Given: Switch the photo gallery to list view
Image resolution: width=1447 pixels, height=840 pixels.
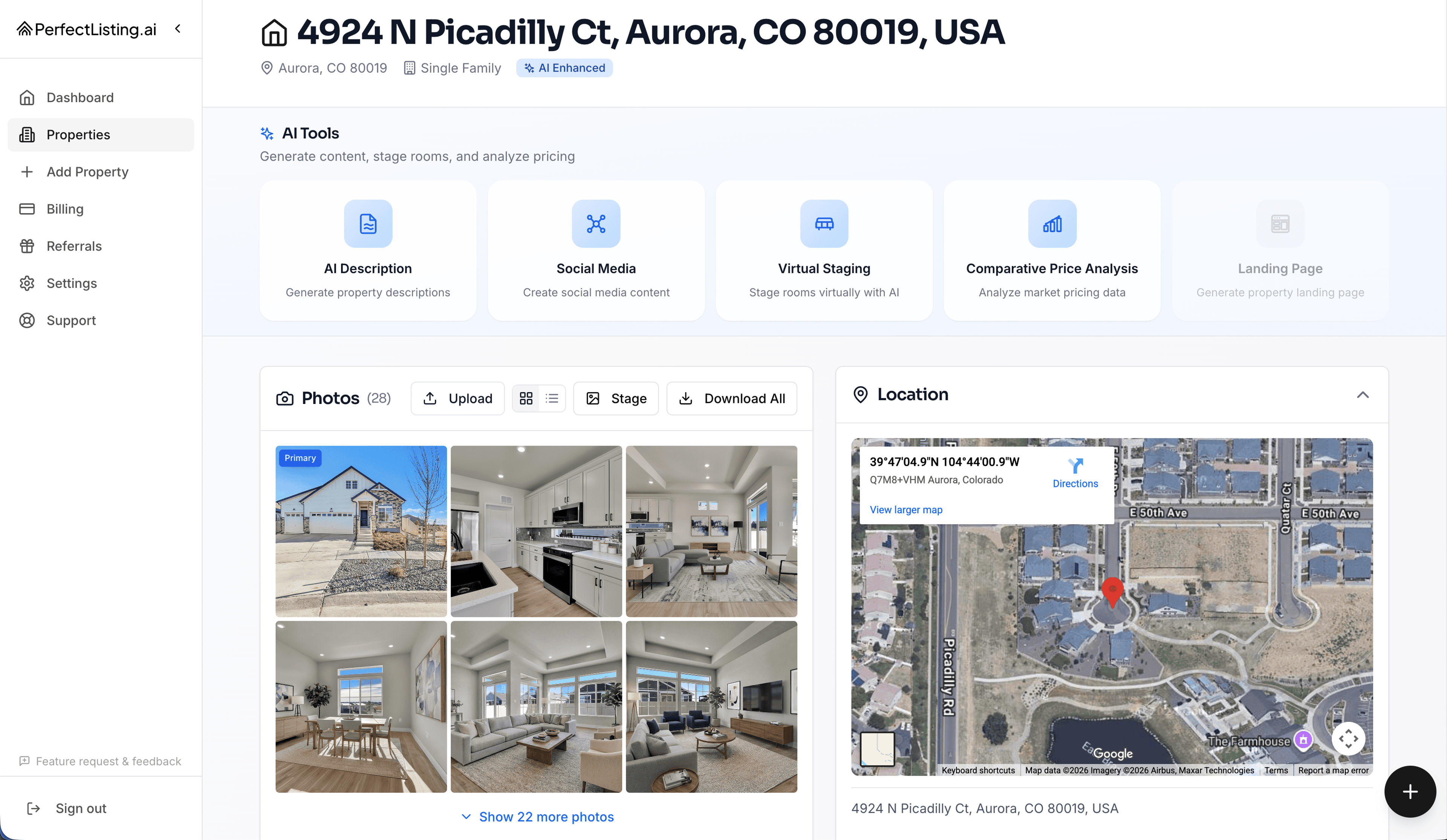Looking at the screenshot, I should click(552, 398).
